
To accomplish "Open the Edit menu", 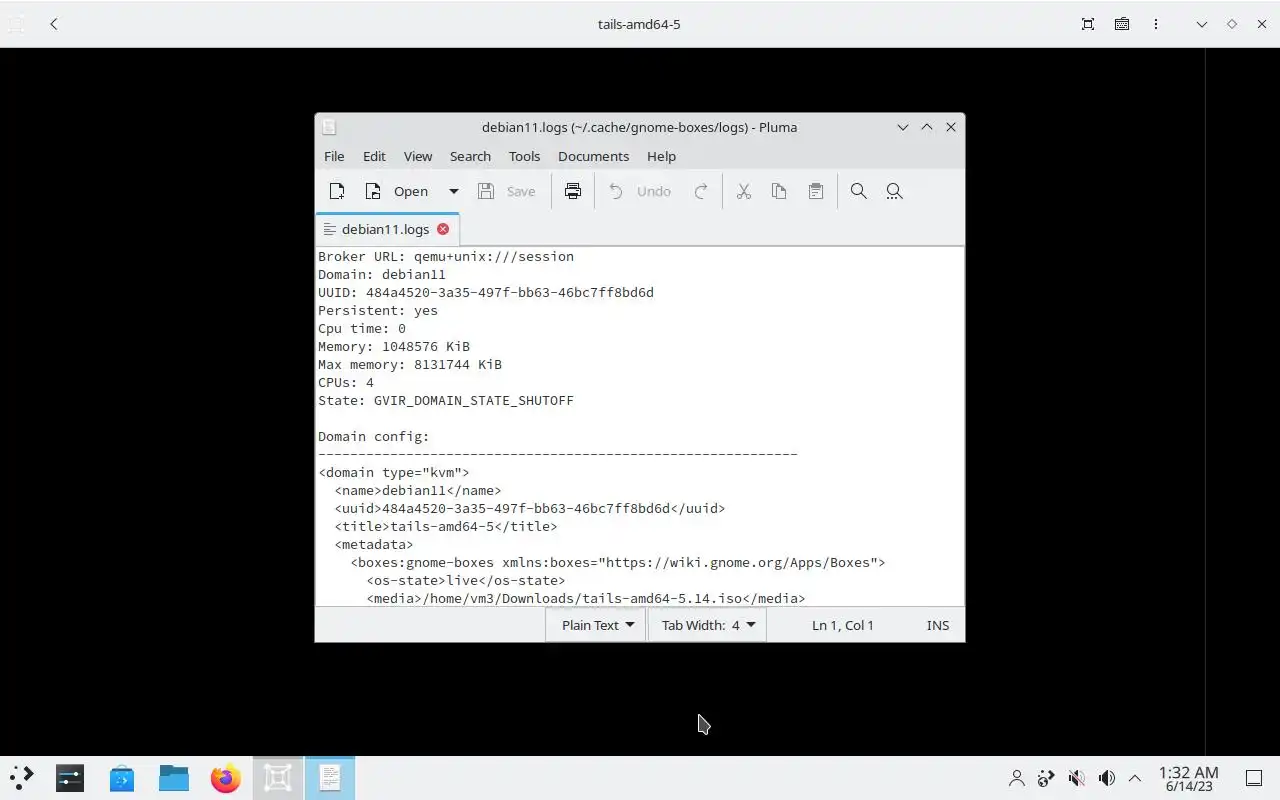I will [x=374, y=156].
